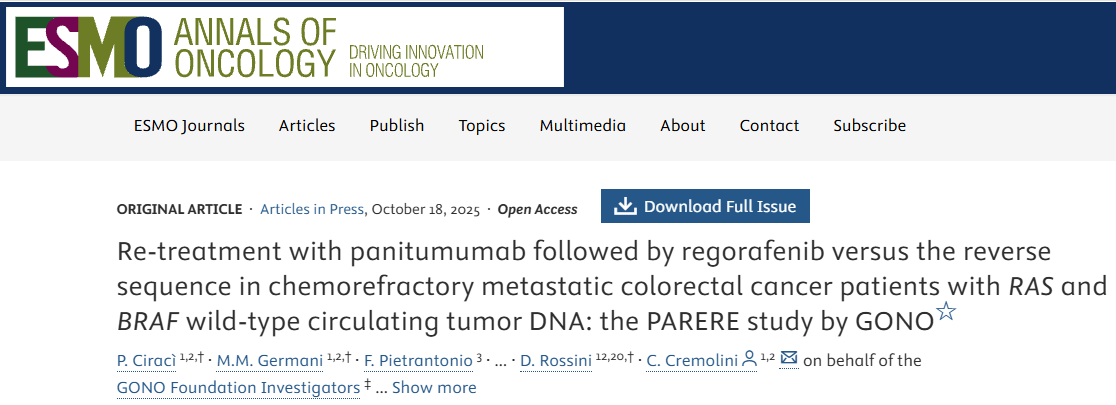Click the Annals of Oncology banner title
The width and height of the screenshot is (1116, 405).
[x=254, y=47]
